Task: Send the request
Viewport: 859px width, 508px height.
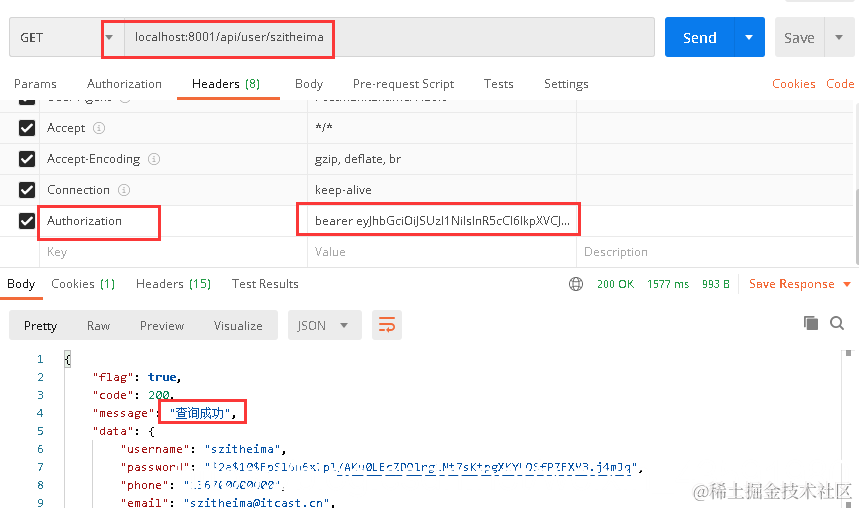Action: 700,37
